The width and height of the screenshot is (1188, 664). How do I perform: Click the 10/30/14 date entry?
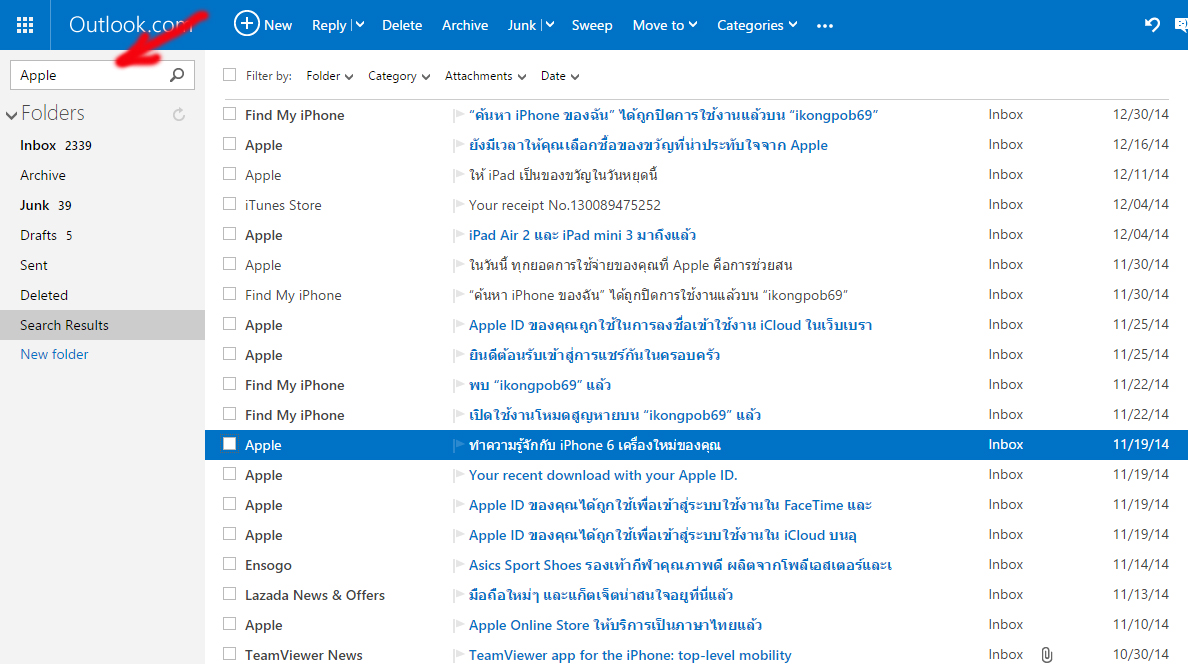coord(1140,654)
